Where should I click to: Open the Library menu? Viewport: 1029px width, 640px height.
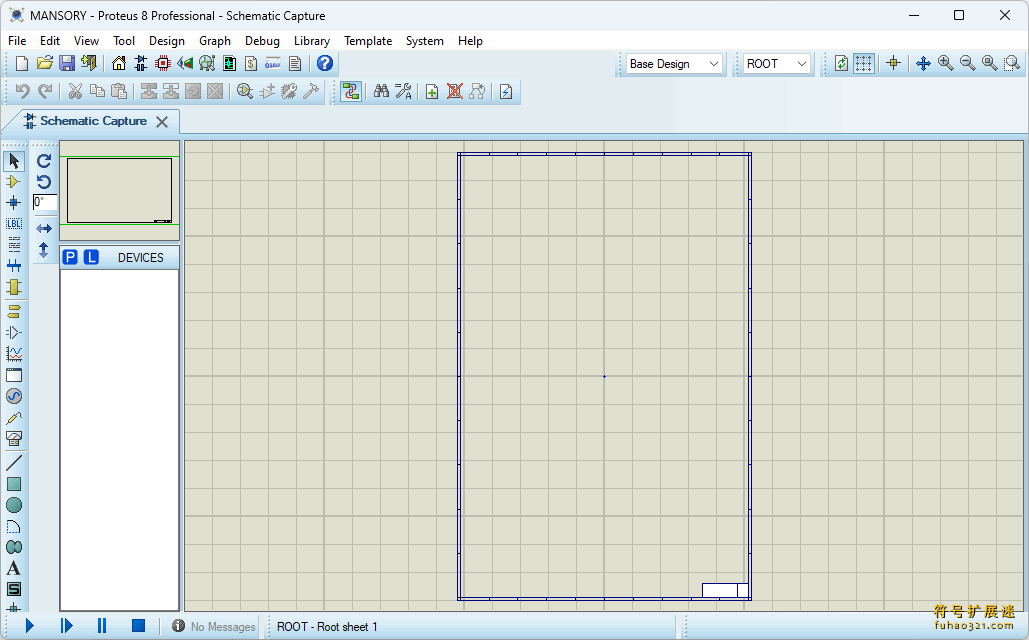[312, 41]
